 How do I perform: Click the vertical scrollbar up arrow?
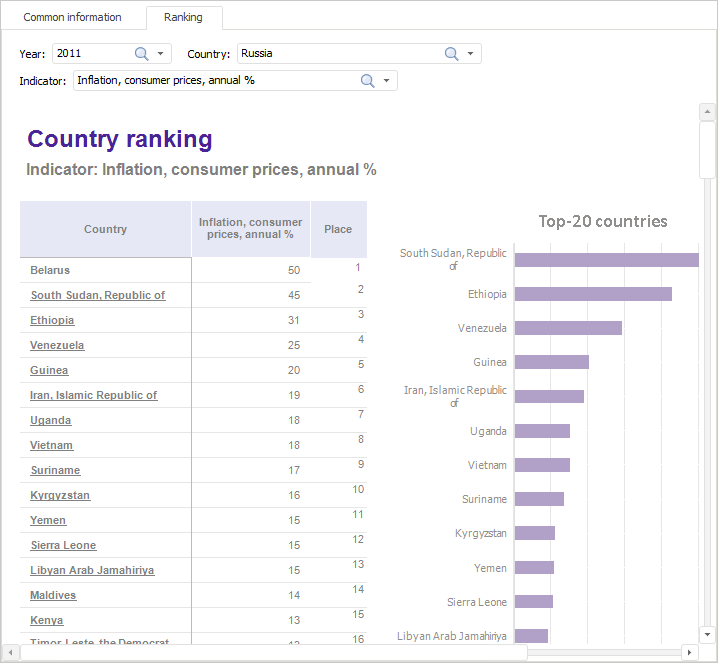click(707, 111)
